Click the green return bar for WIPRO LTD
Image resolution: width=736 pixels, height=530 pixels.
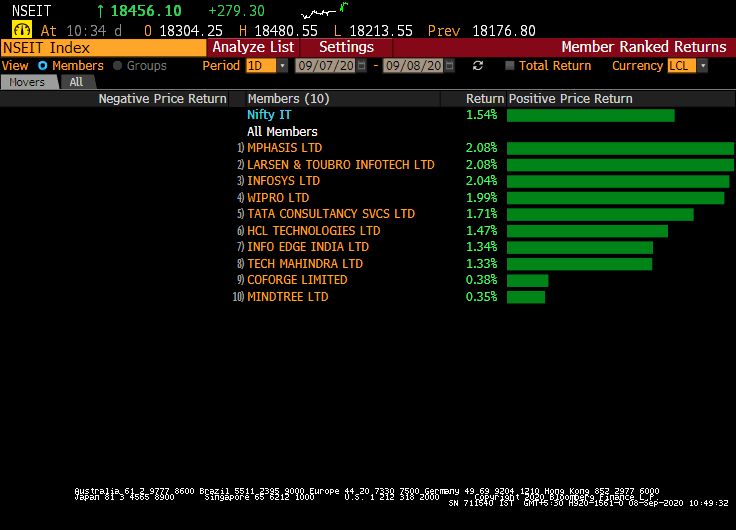pos(615,198)
